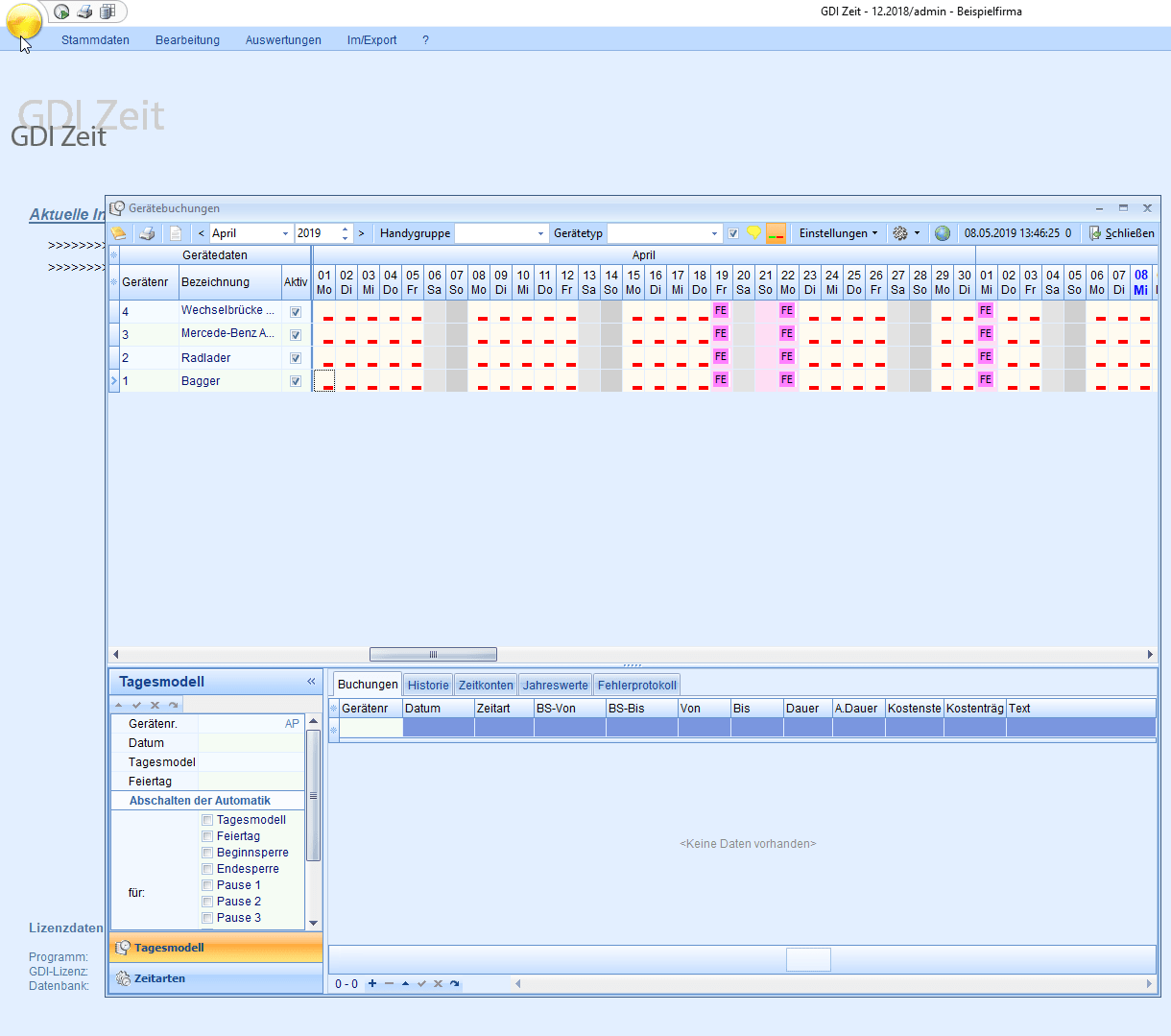Click the yellow speech bubble icon
1171x1036 pixels.
pyautogui.click(x=754, y=233)
